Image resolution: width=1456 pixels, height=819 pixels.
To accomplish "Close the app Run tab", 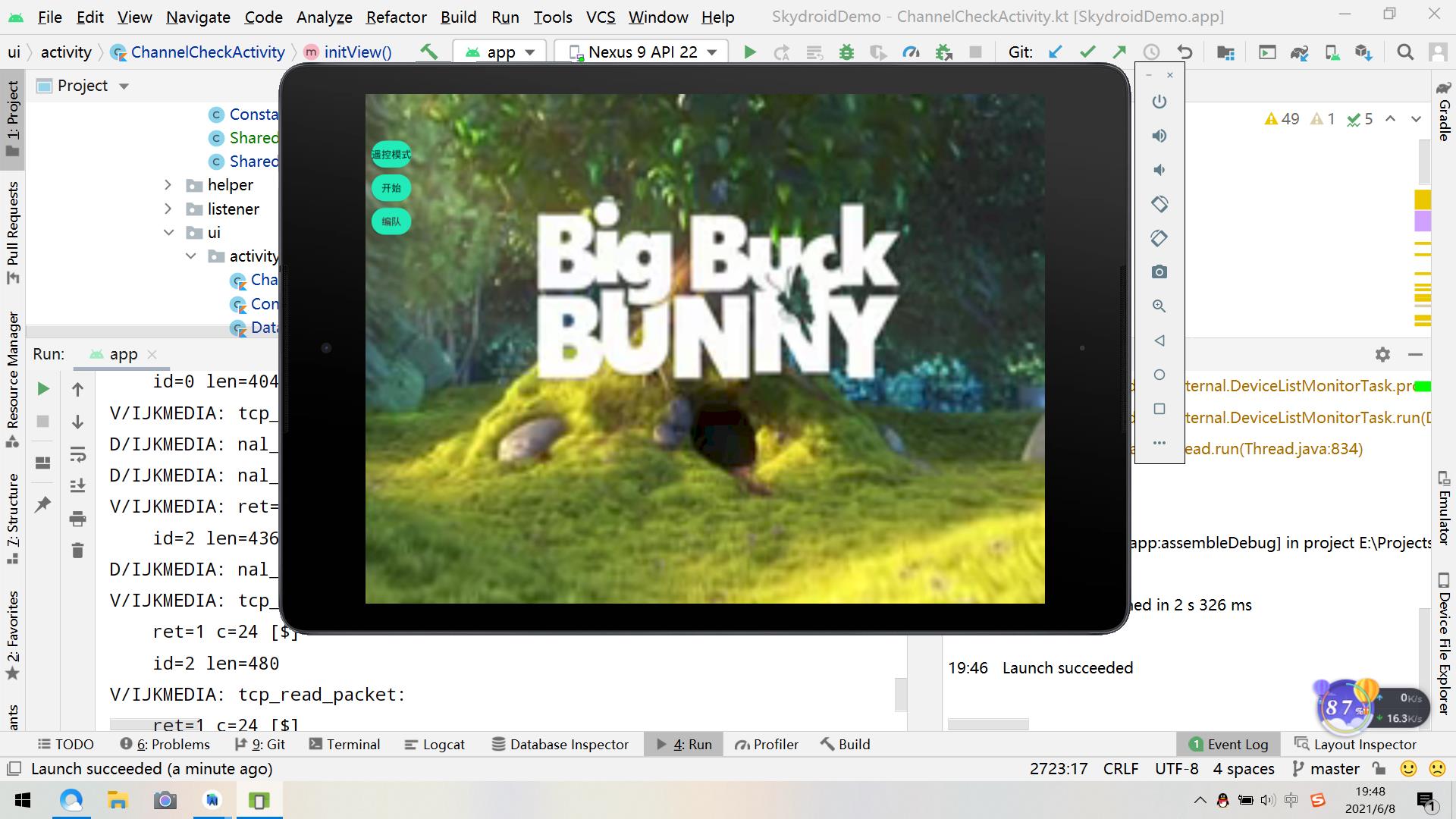I will 152,354.
